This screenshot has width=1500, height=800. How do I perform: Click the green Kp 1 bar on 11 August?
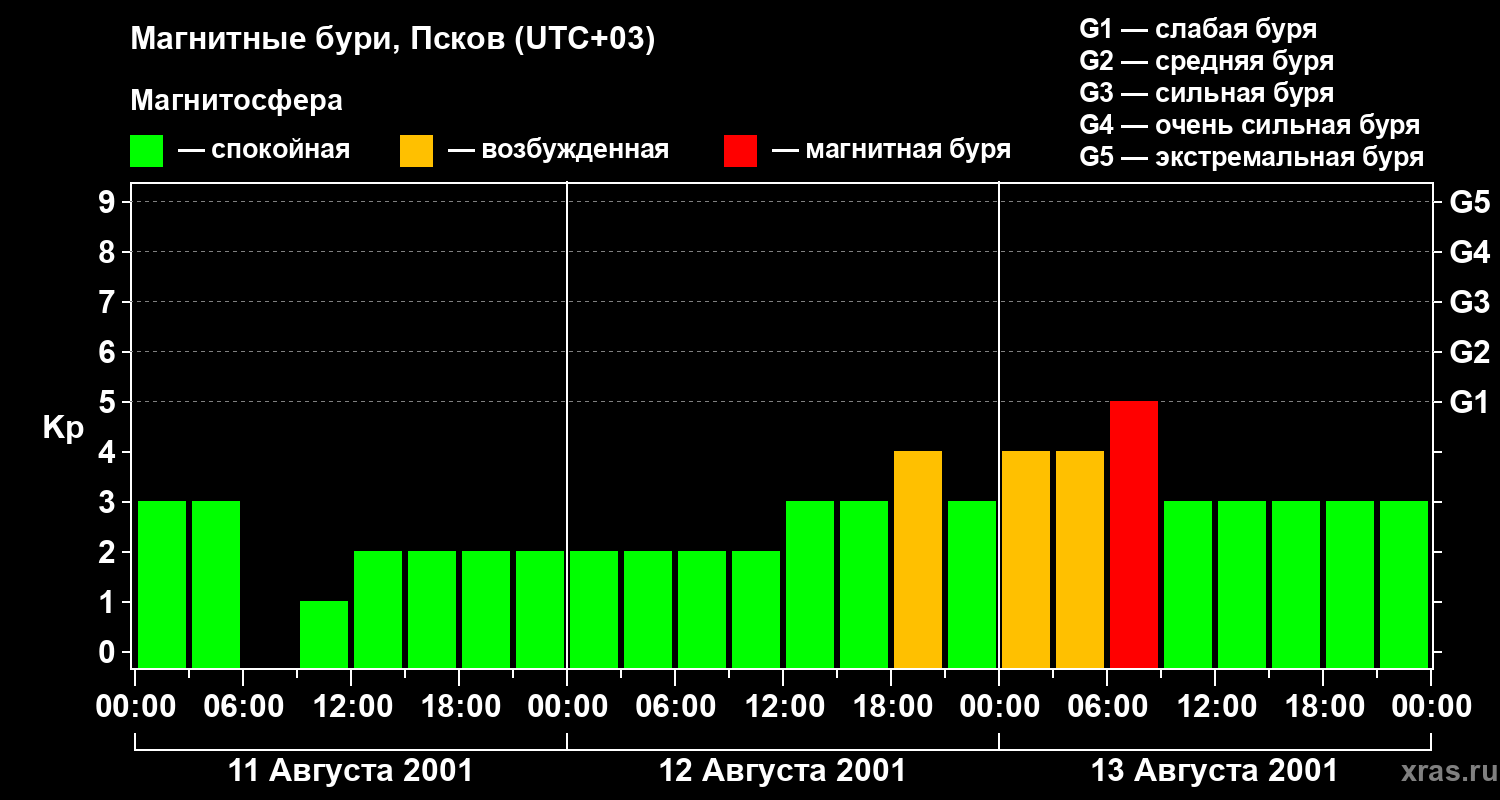tap(324, 634)
